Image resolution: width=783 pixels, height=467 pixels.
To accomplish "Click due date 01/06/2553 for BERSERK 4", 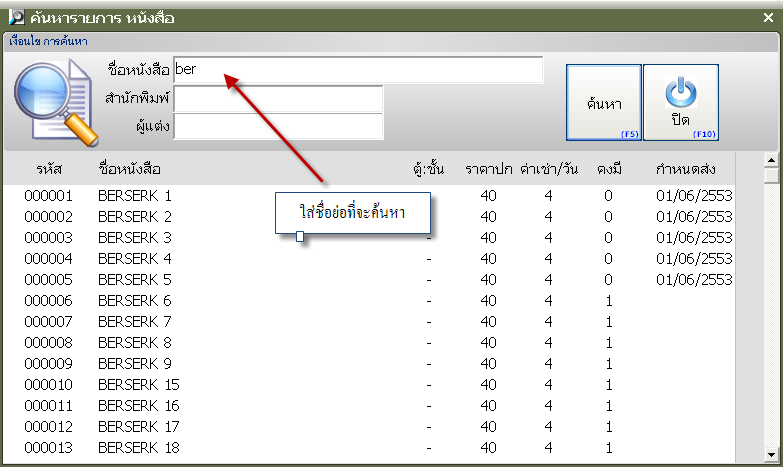I will [694, 259].
